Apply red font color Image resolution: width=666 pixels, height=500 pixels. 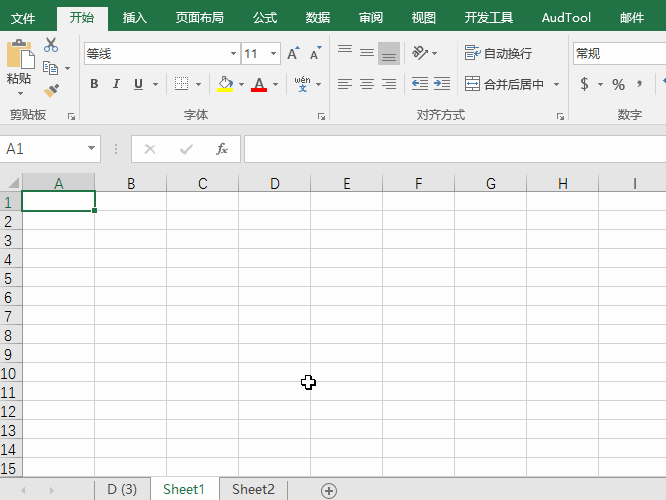click(x=259, y=84)
